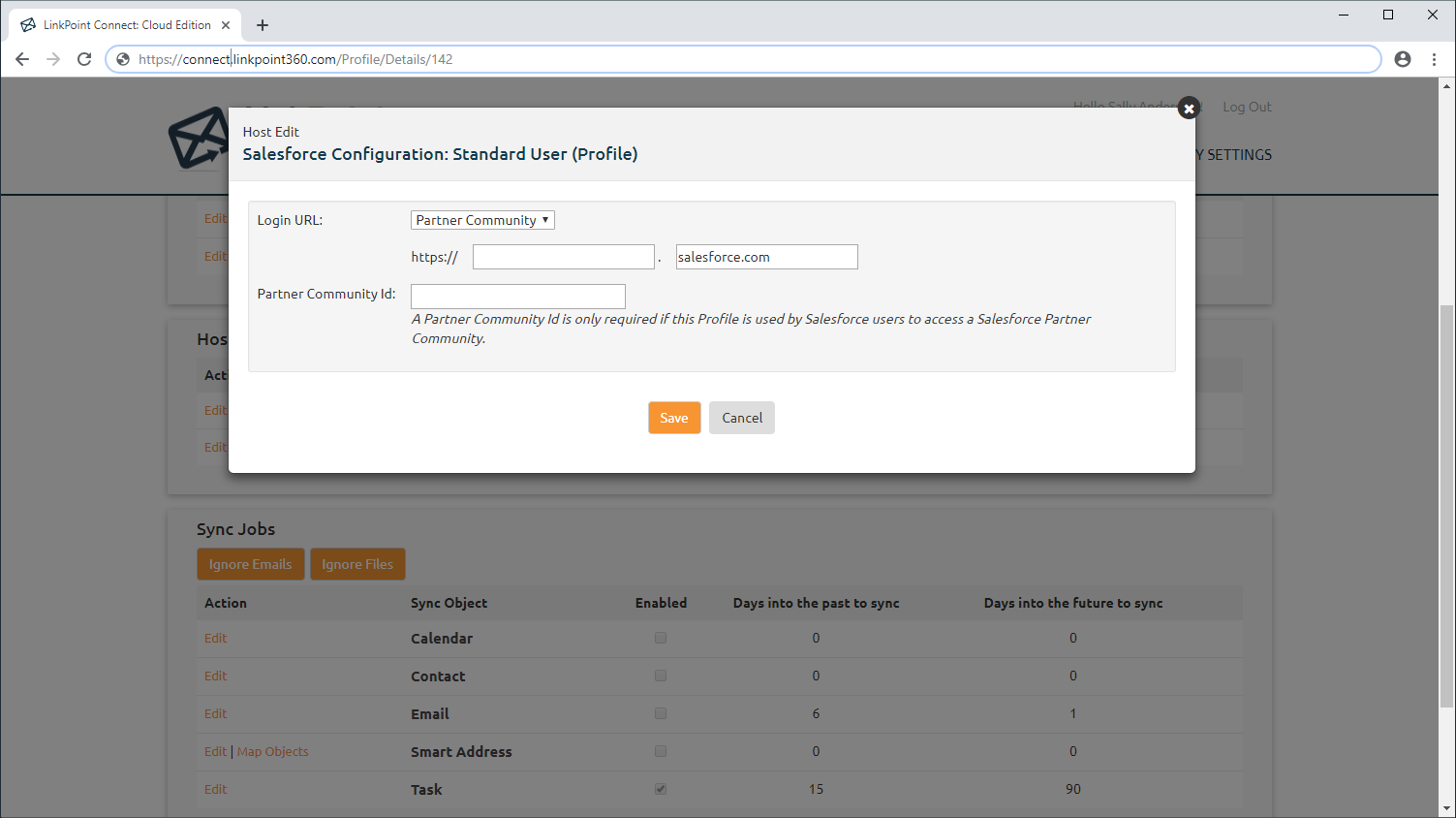
Task: Edit the Smart Address sync job
Action: click(x=215, y=751)
